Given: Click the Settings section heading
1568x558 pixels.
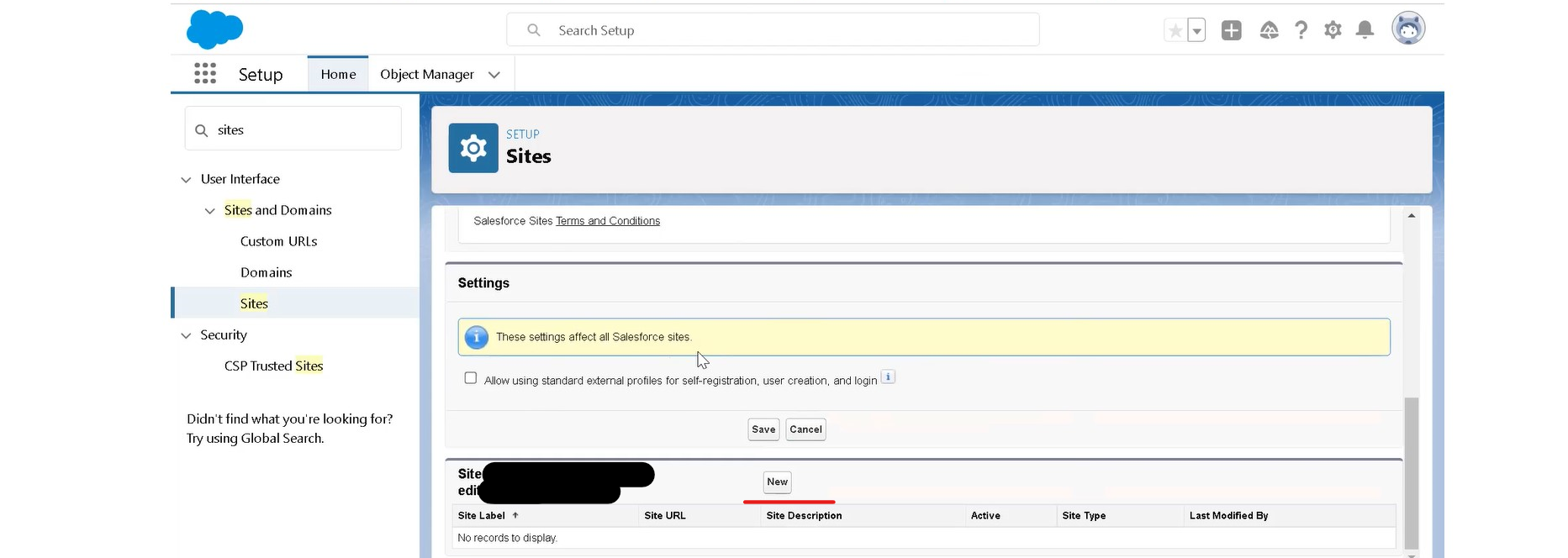Looking at the screenshot, I should point(483,283).
